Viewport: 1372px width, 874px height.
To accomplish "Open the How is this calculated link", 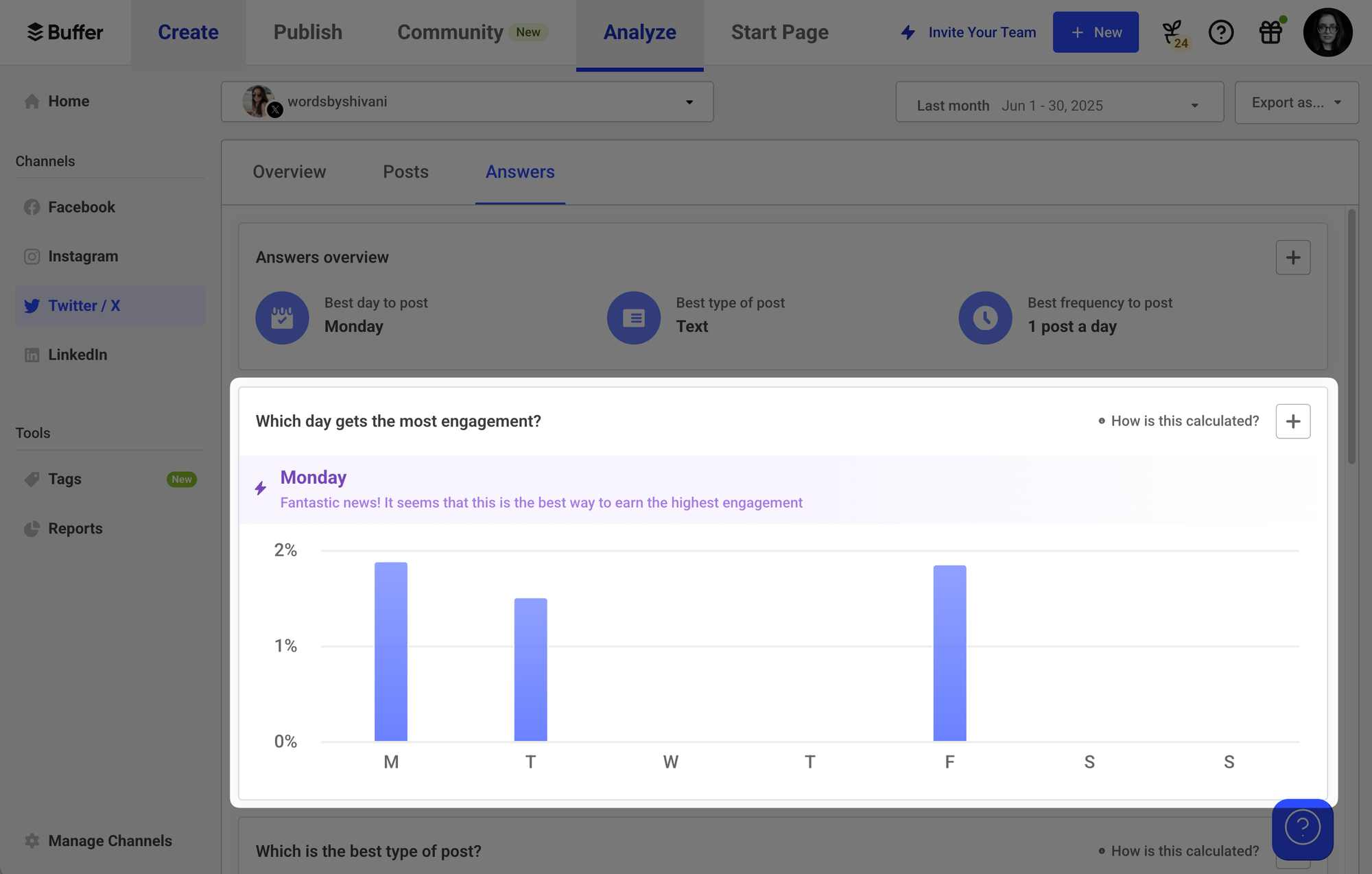I will click(1185, 421).
